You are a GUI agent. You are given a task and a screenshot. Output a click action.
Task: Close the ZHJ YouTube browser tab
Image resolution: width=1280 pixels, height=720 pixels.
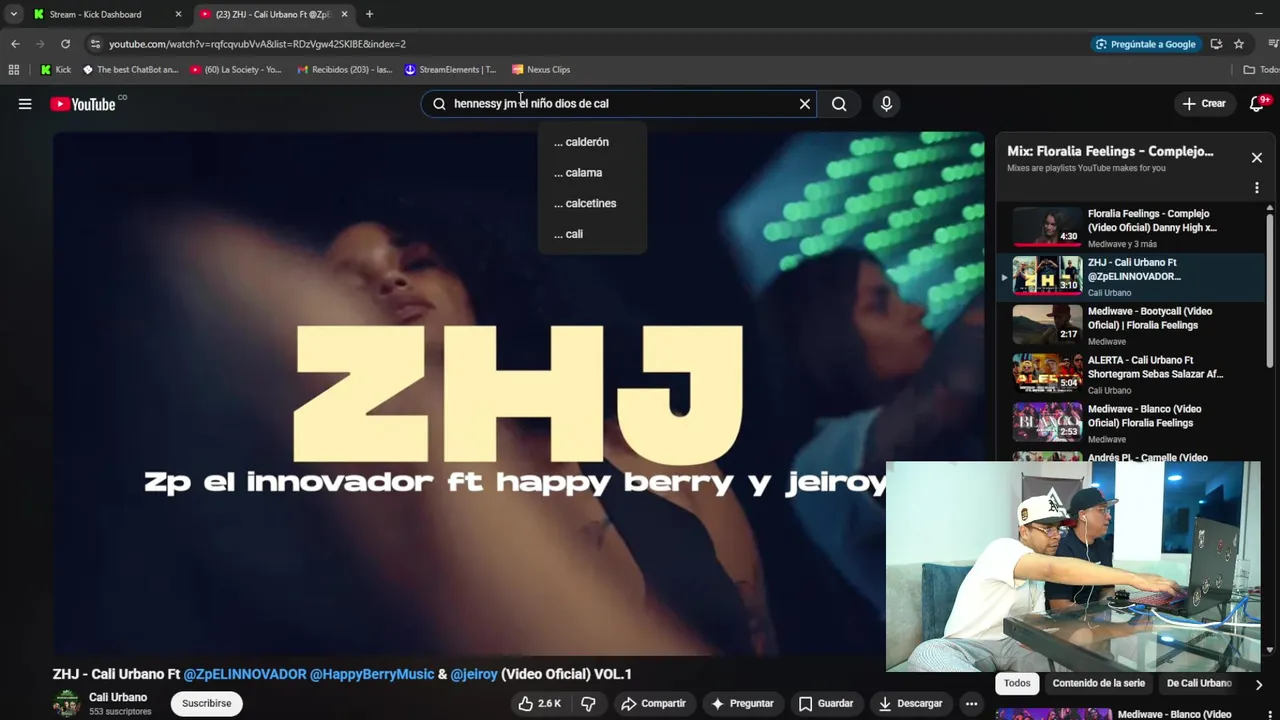pyautogui.click(x=345, y=14)
